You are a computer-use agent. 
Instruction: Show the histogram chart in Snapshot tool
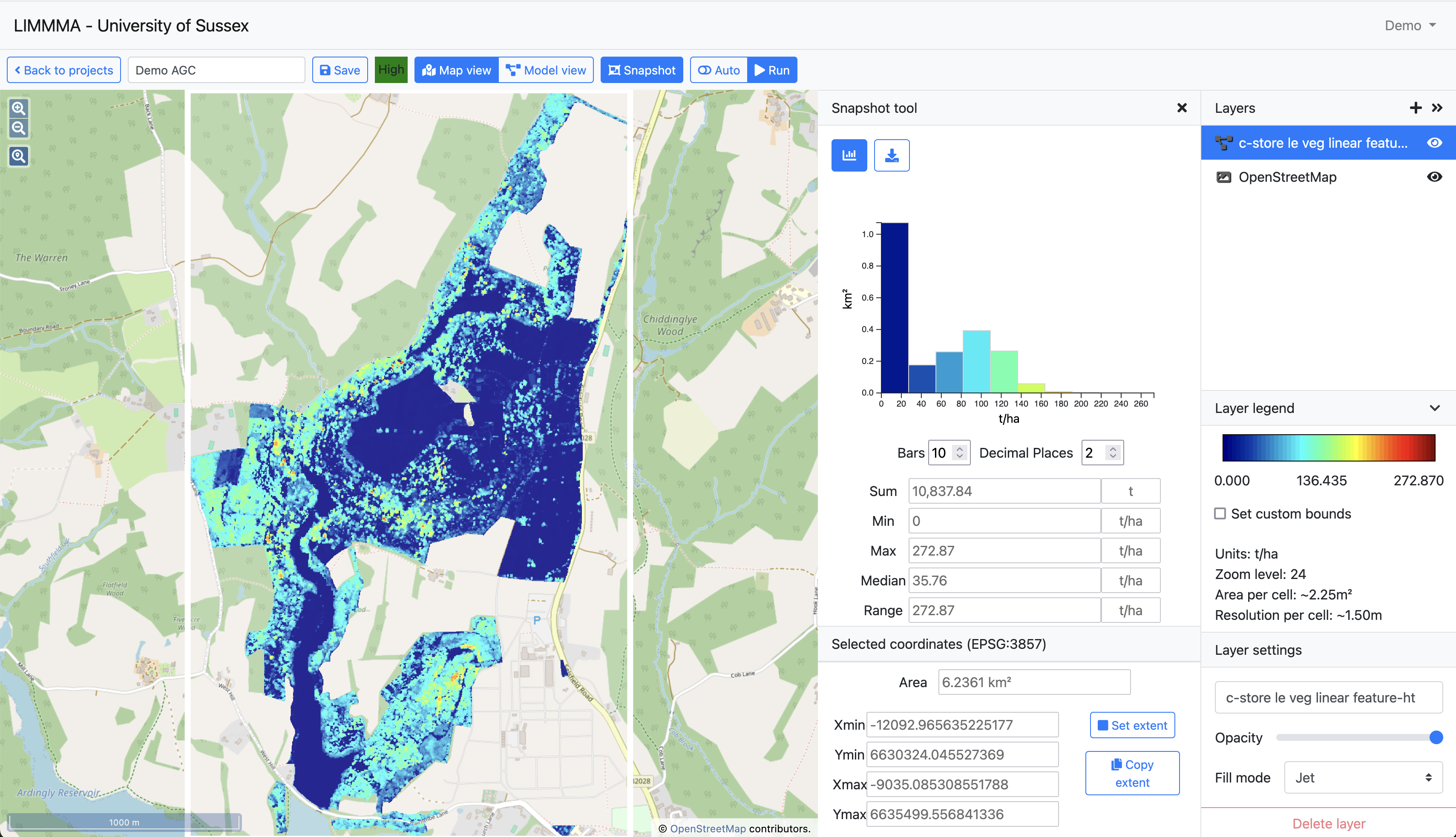click(849, 155)
